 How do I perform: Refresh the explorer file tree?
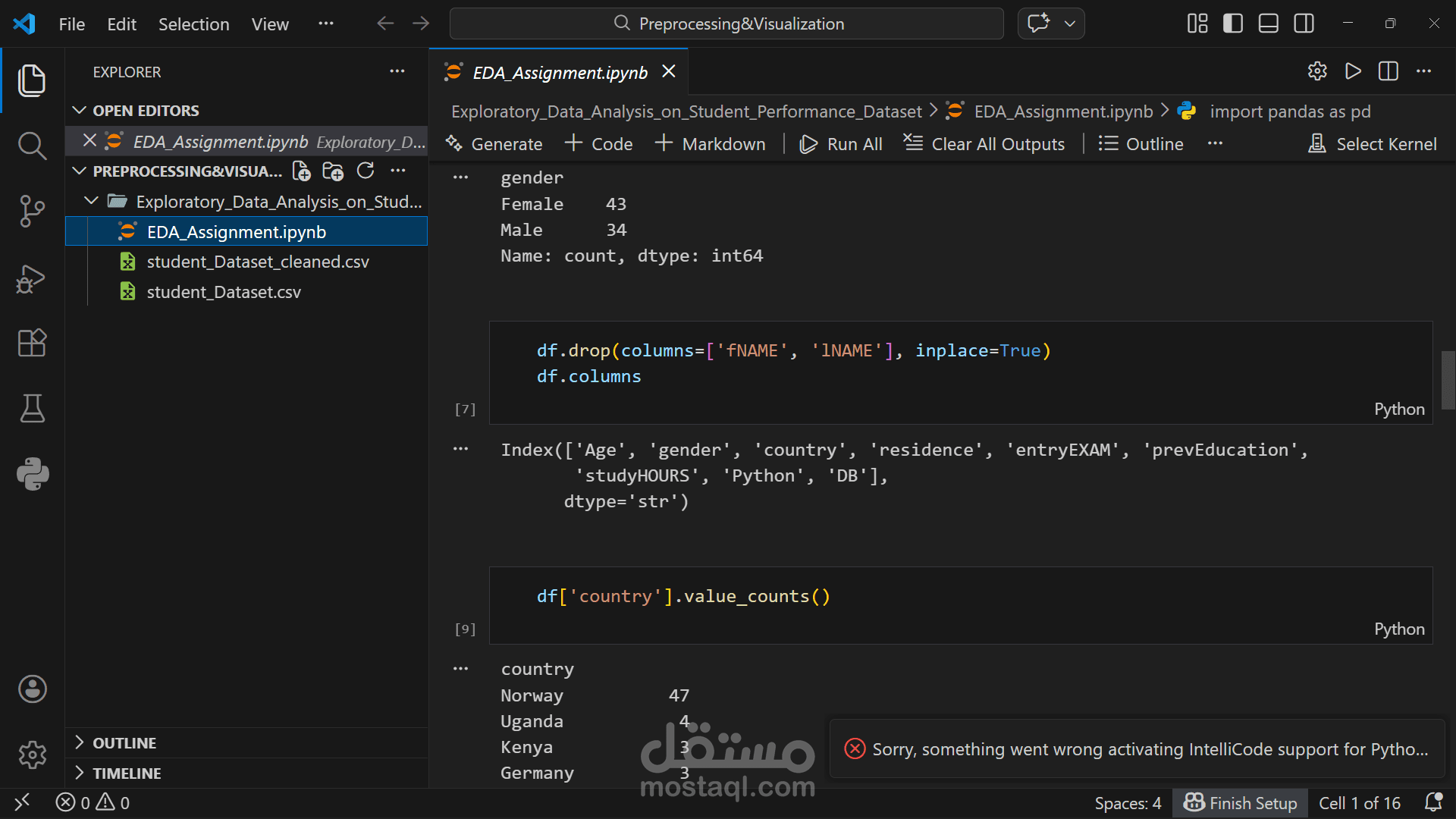tap(366, 171)
